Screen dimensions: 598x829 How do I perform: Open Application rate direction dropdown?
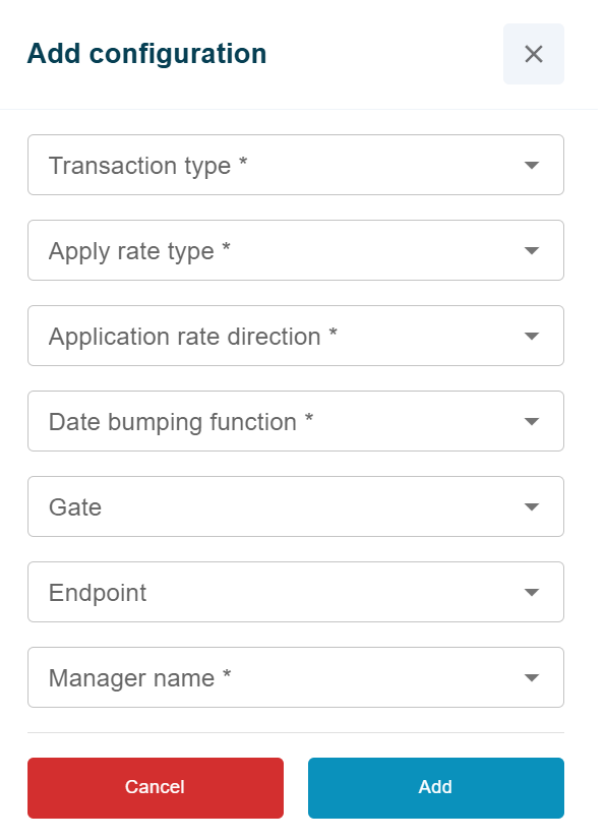coord(296,336)
